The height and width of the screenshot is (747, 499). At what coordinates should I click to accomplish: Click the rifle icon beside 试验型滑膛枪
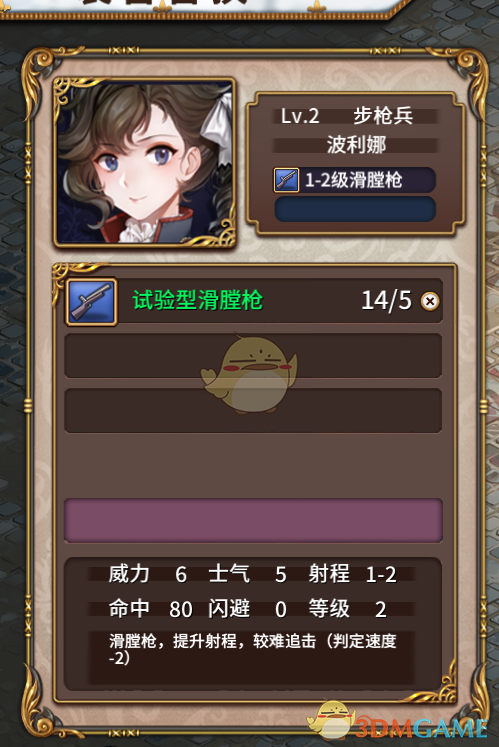click(91, 302)
